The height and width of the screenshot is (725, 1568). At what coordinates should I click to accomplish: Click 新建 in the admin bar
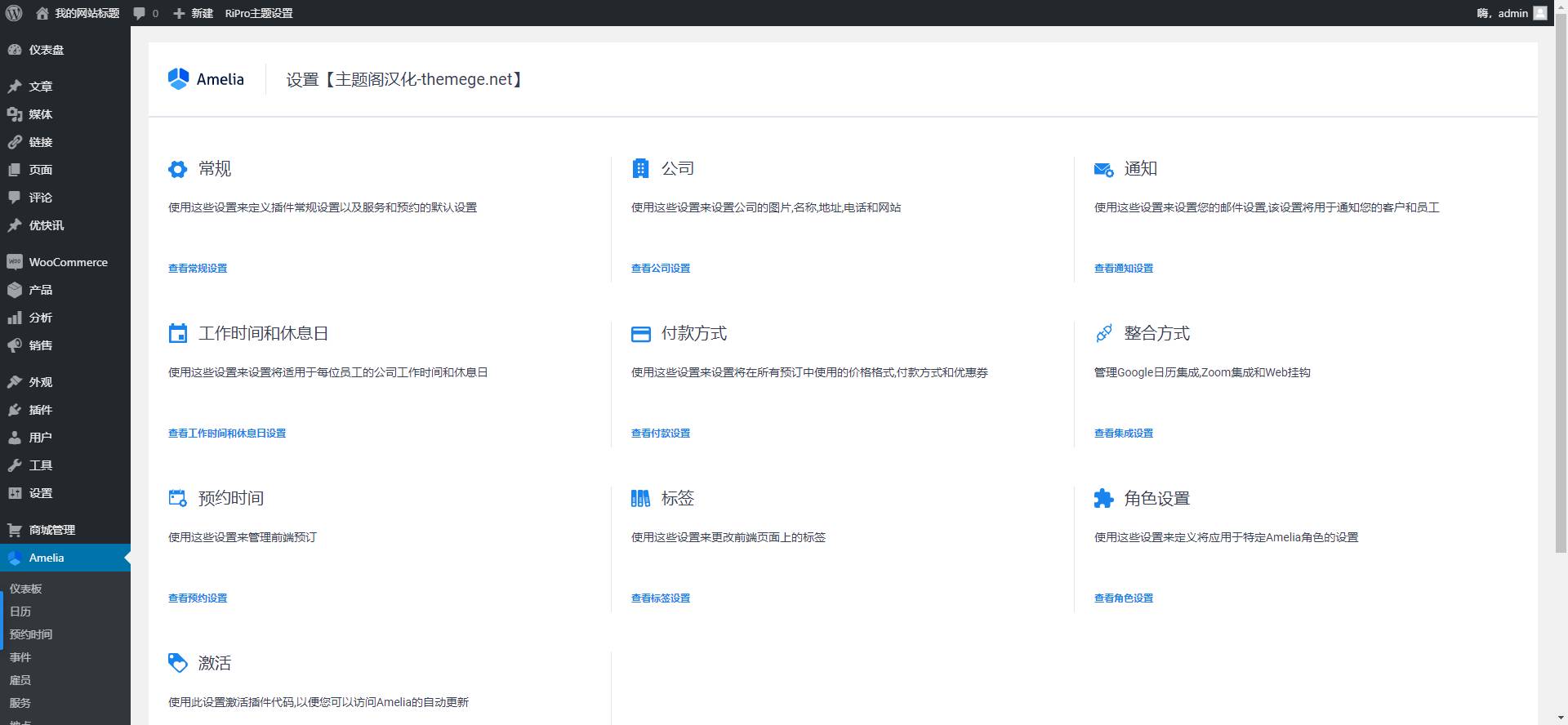(x=193, y=13)
